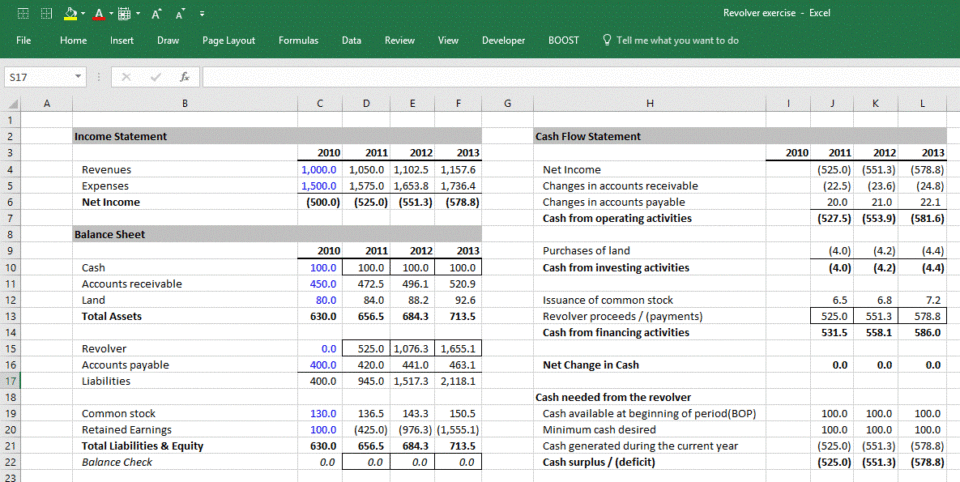Select the BOOST ribbon tab
Viewport: 960px width, 482px height.
(563, 40)
